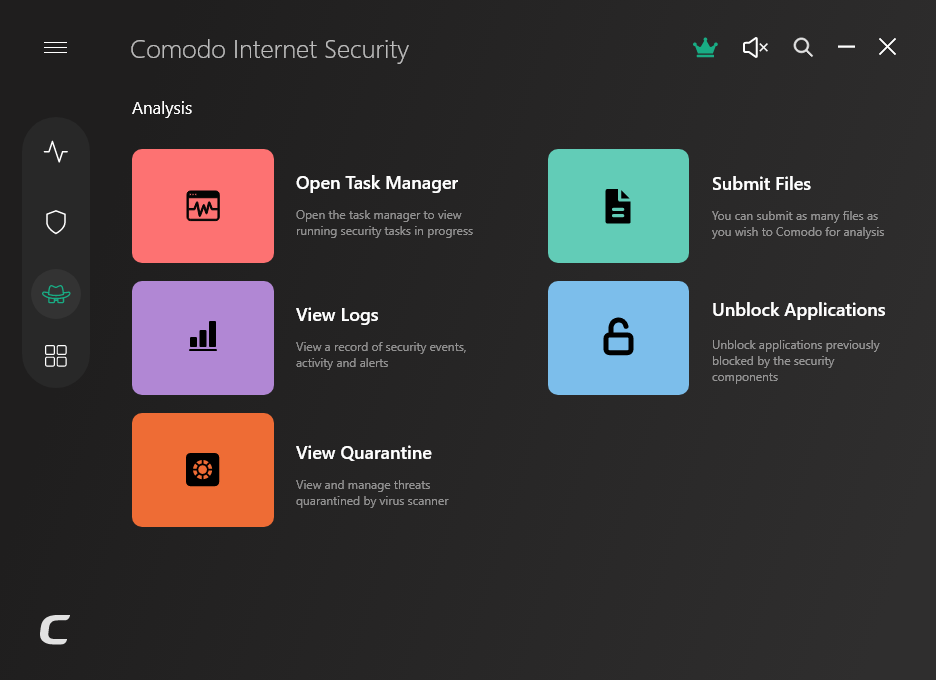Click the blue Unblock Applications tile
Screen dimensions: 936x680
coord(618,338)
